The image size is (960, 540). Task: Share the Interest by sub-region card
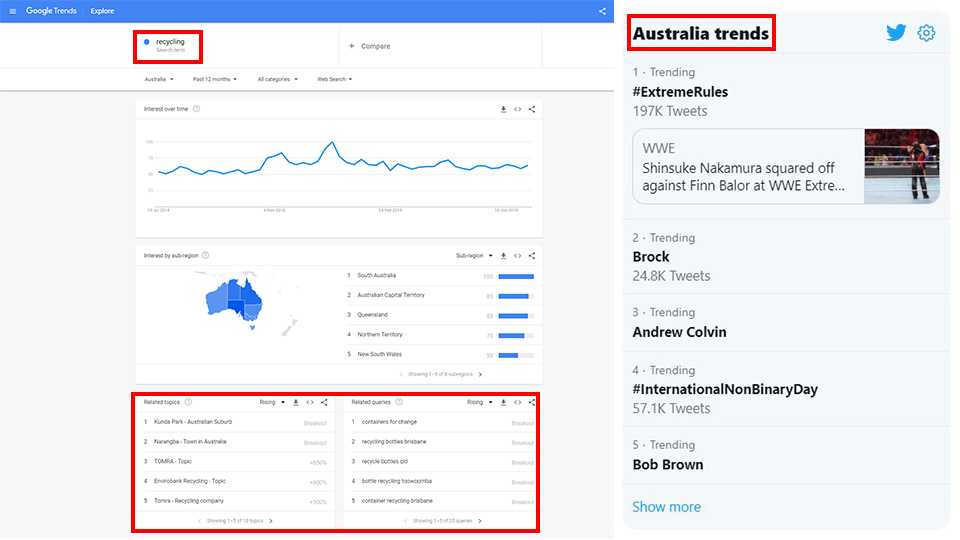tap(531, 255)
